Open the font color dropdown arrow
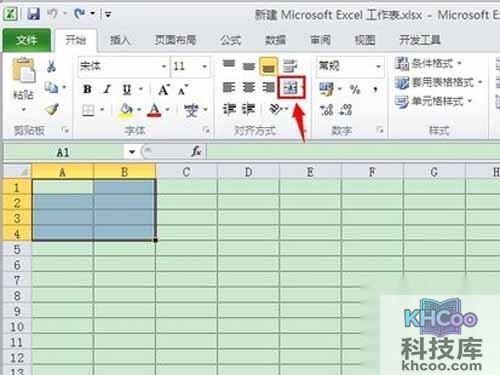The width and height of the screenshot is (500, 375). 167,110
